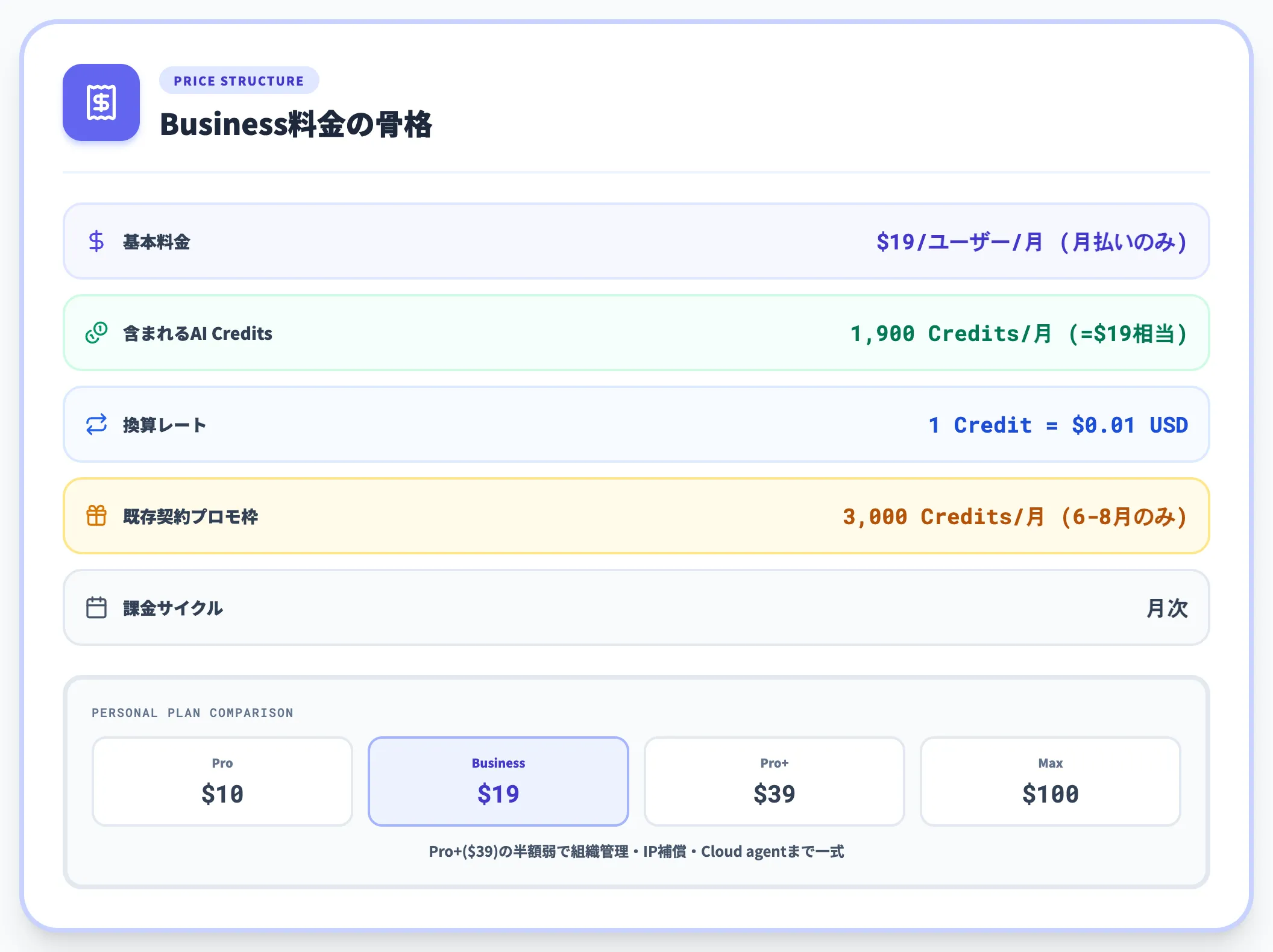Click the 既存契約プロモ枠 label
The width and height of the screenshot is (1273, 952).
[190, 517]
